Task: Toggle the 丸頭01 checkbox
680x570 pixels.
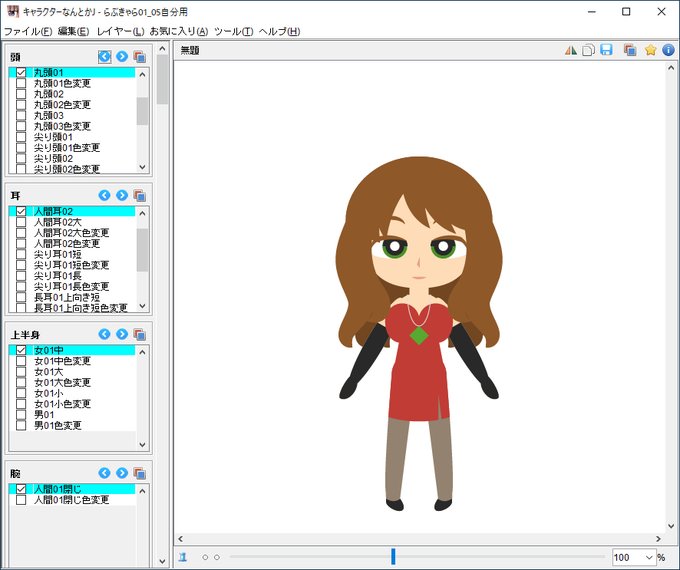Action: [21, 72]
